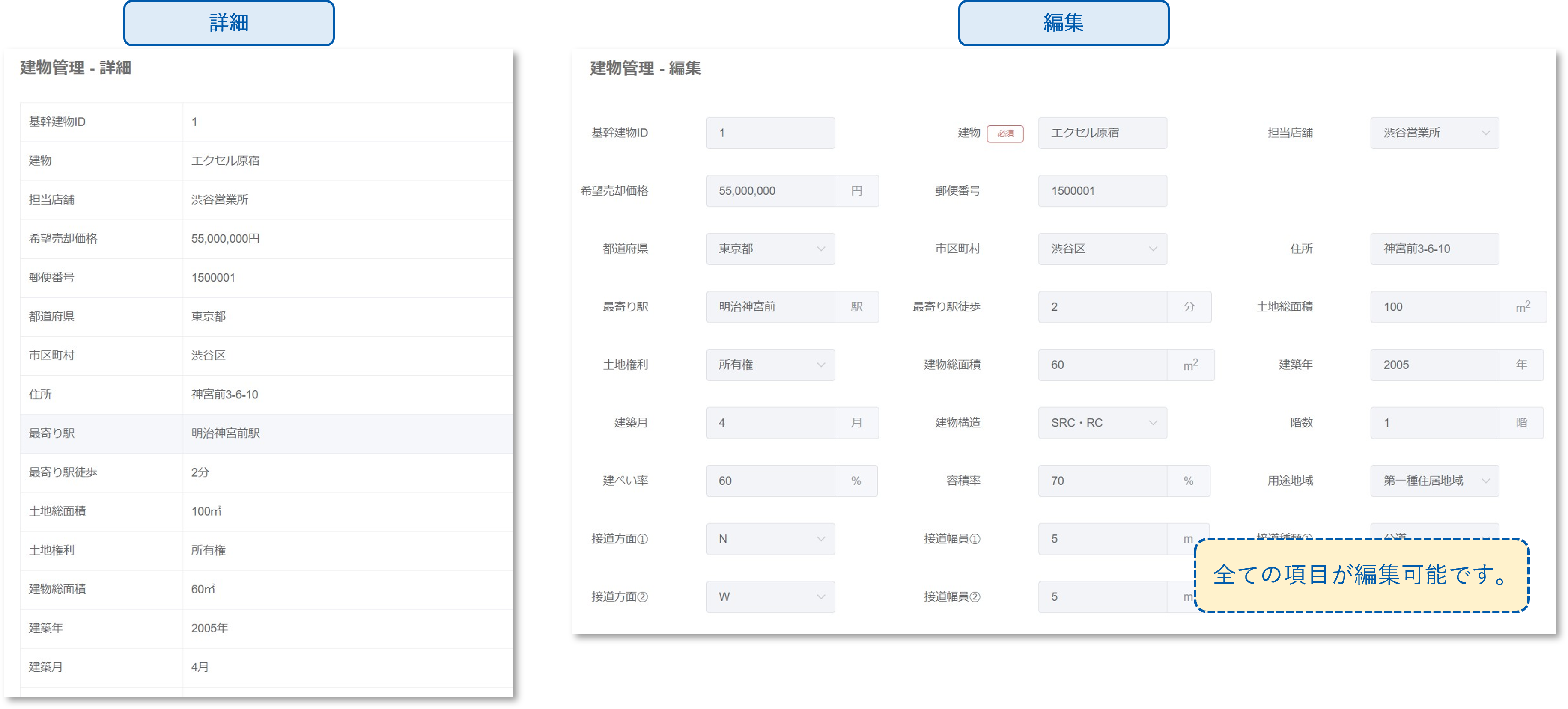Open the 市区町村 dropdown showing 渋谷区
This screenshot has width=1568, height=709.
point(1102,249)
